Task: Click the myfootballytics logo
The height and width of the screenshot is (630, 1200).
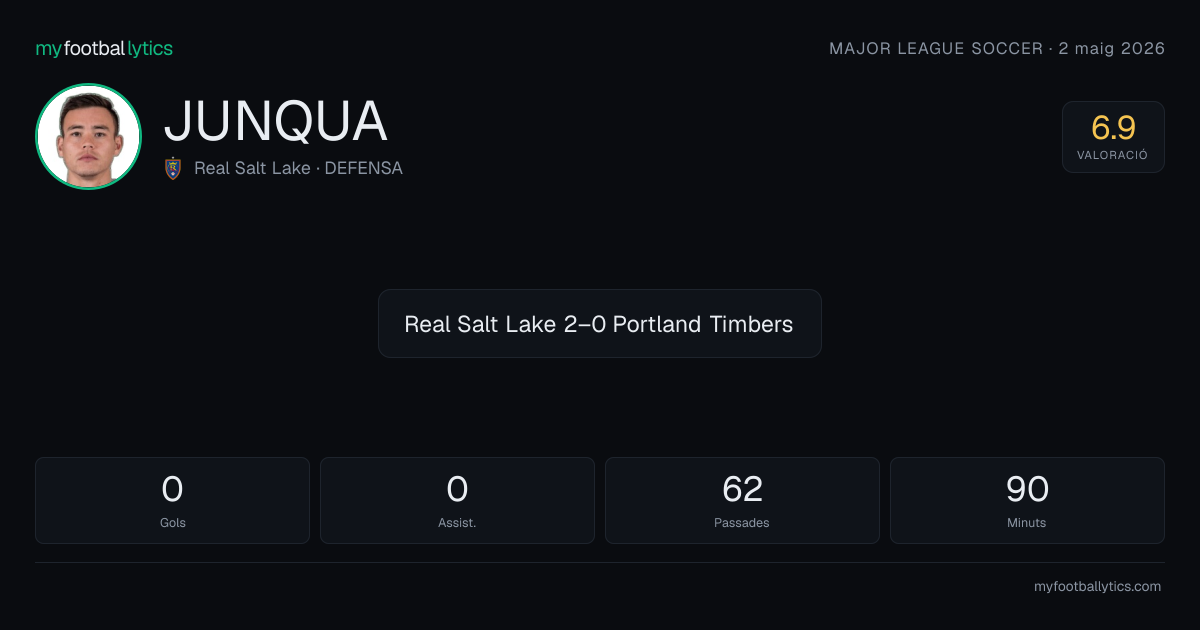Action: click(104, 48)
